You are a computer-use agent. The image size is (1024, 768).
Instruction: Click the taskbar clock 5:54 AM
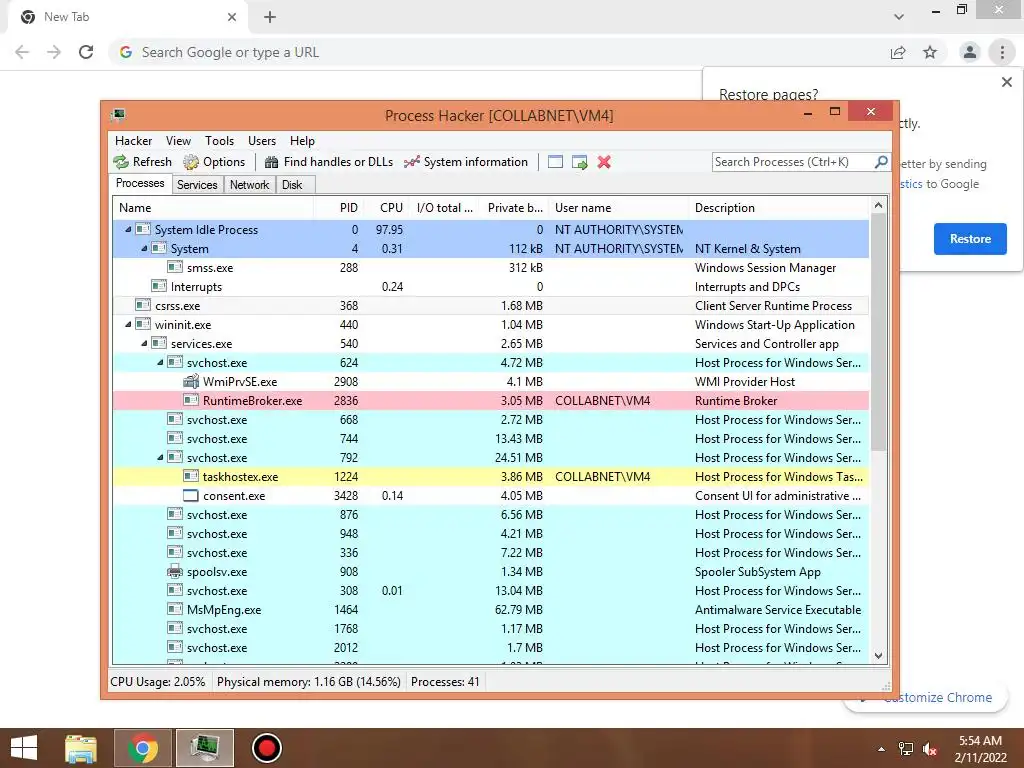(980, 741)
